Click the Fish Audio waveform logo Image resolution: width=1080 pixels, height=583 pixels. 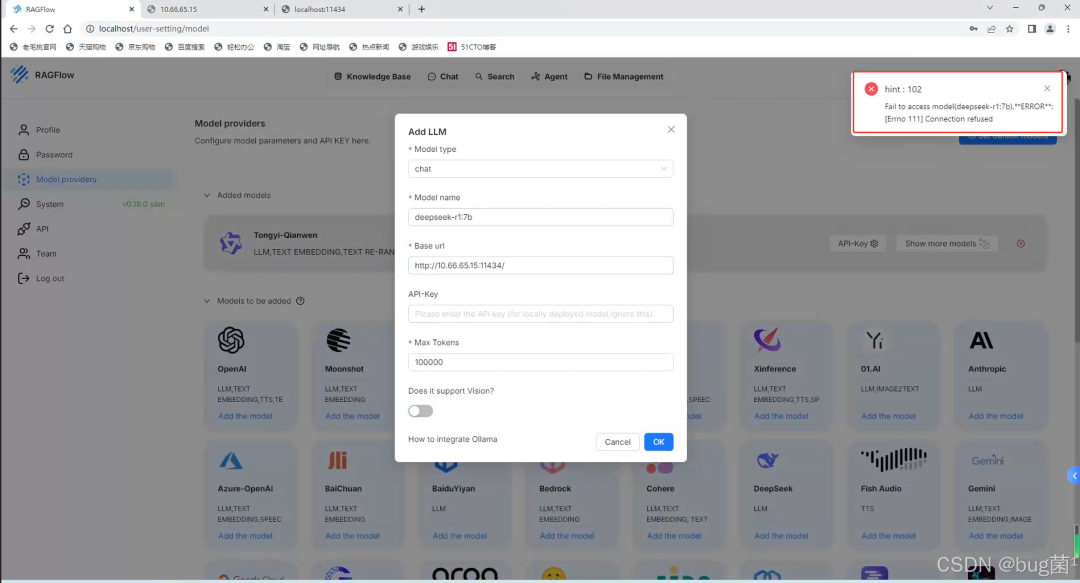(893, 460)
